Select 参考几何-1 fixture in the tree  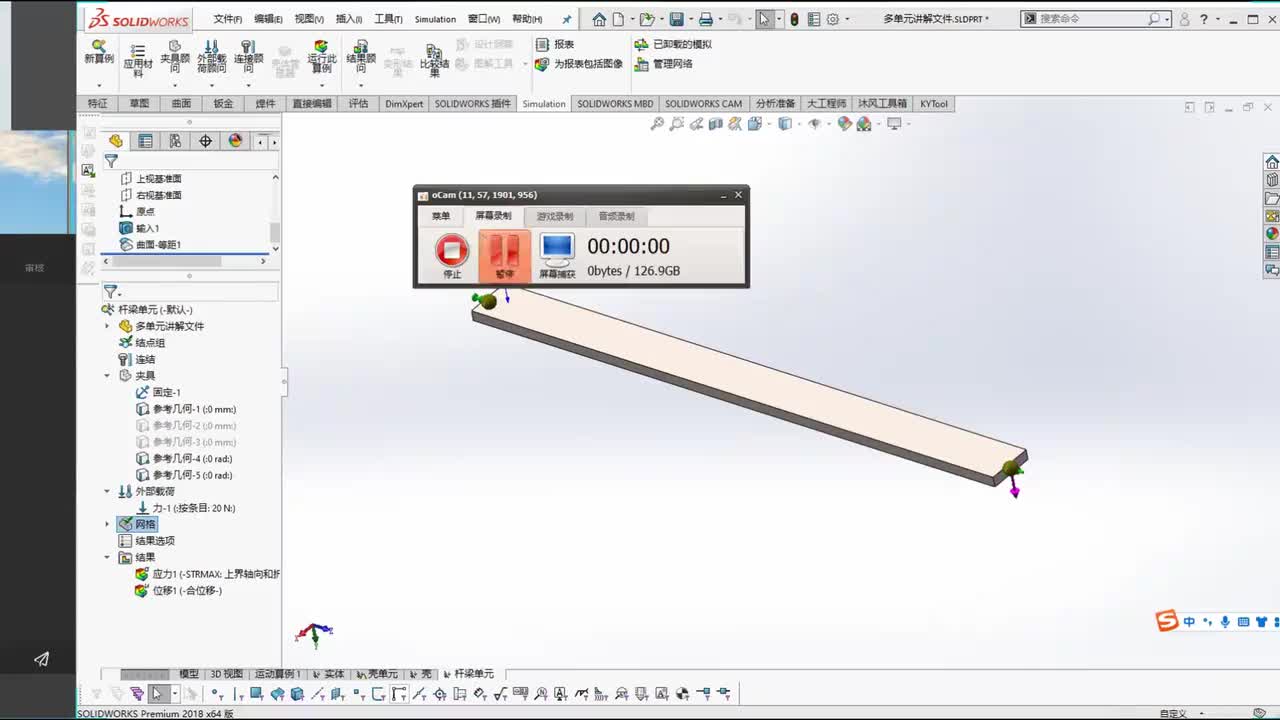186,410
